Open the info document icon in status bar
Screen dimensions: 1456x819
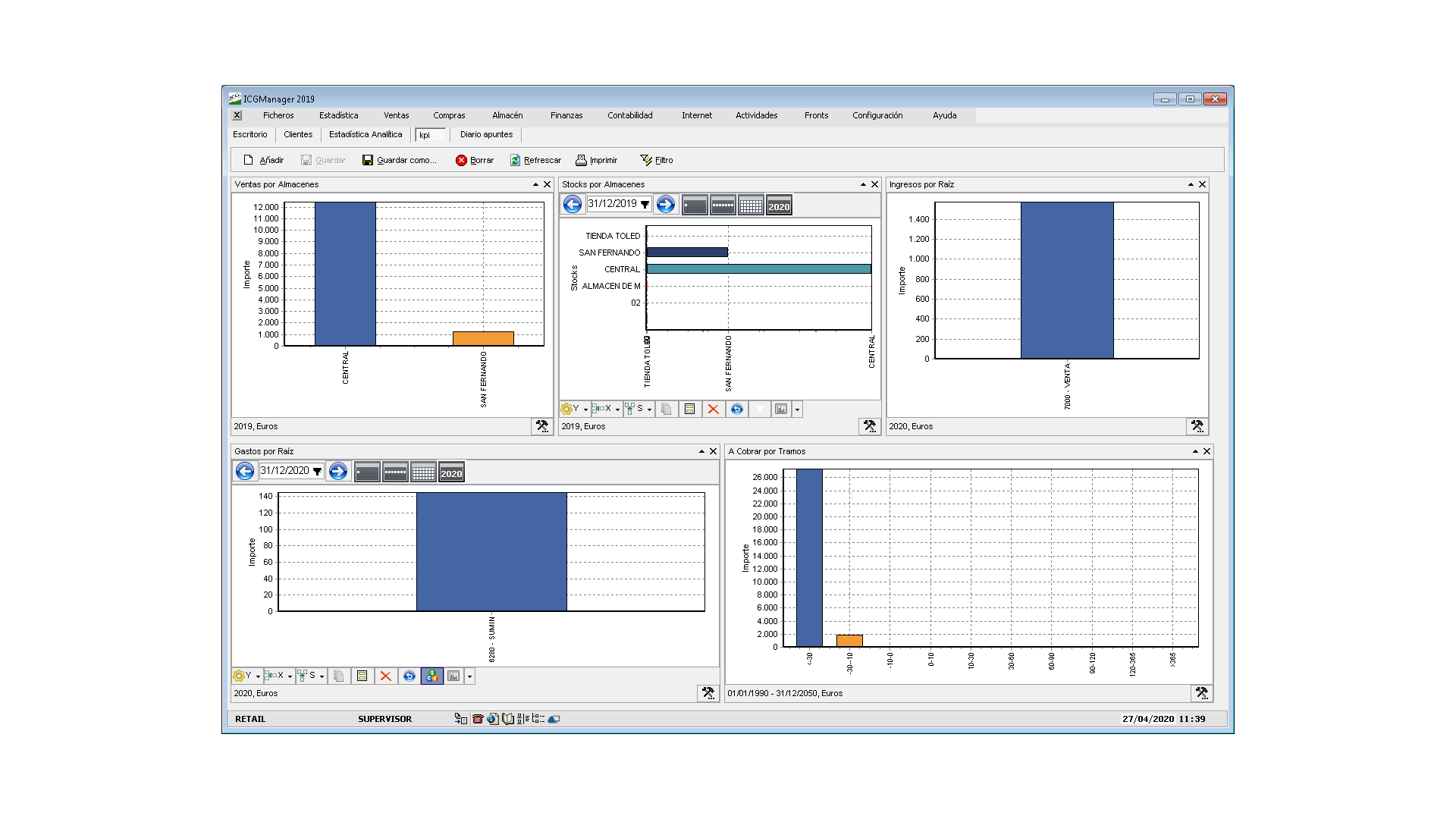(x=493, y=719)
